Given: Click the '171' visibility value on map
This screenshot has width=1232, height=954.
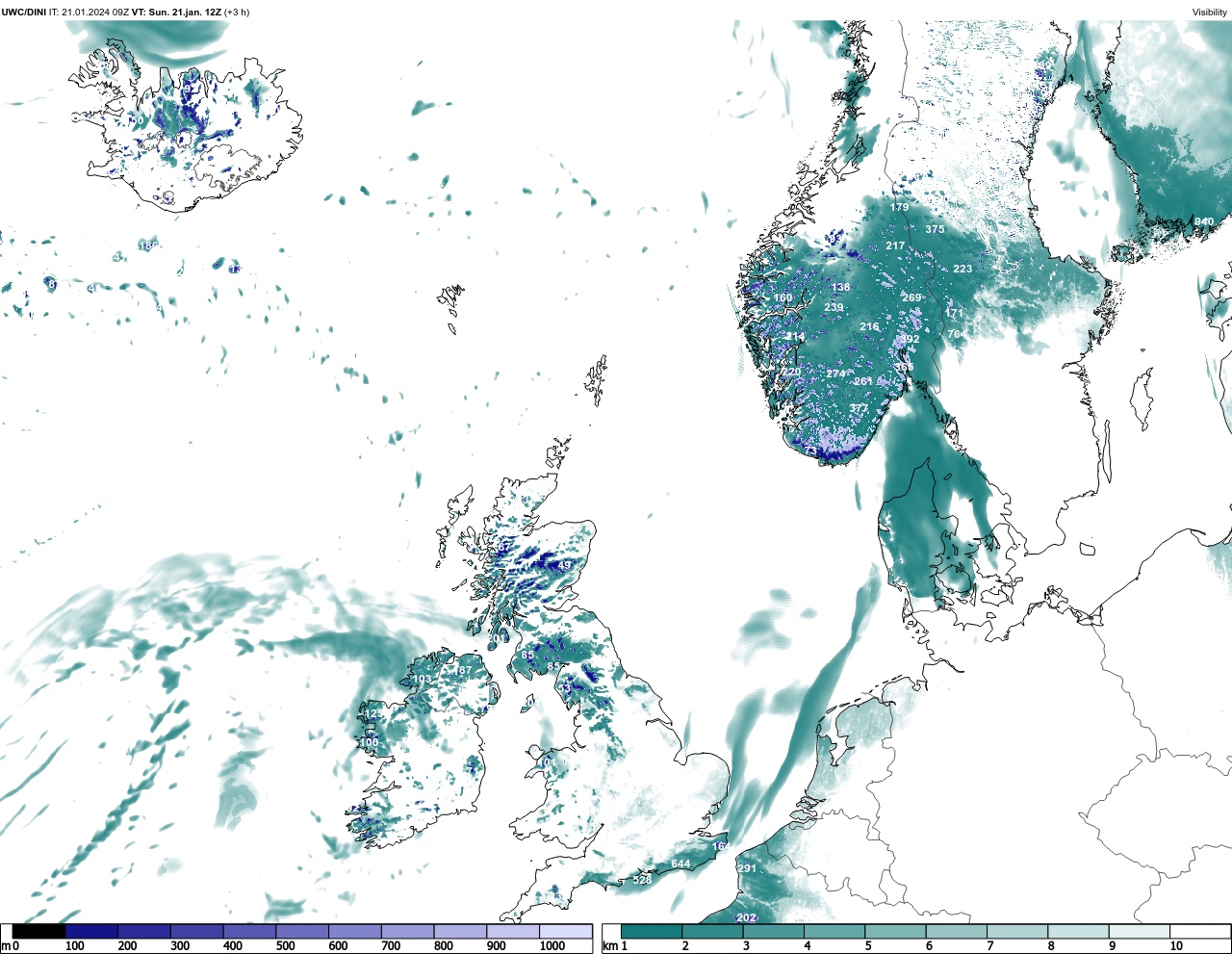Looking at the screenshot, I should click(954, 313).
